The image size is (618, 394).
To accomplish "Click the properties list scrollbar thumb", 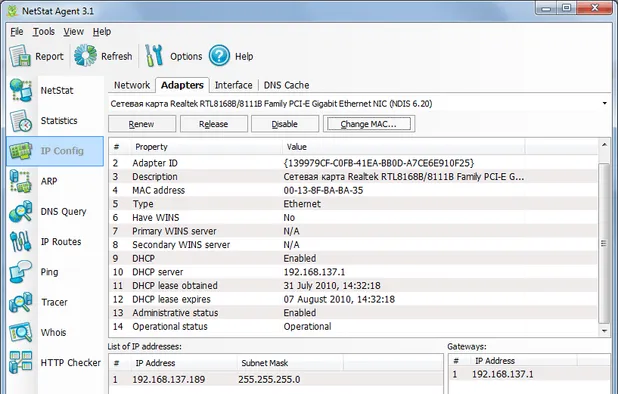I will click(x=604, y=243).
